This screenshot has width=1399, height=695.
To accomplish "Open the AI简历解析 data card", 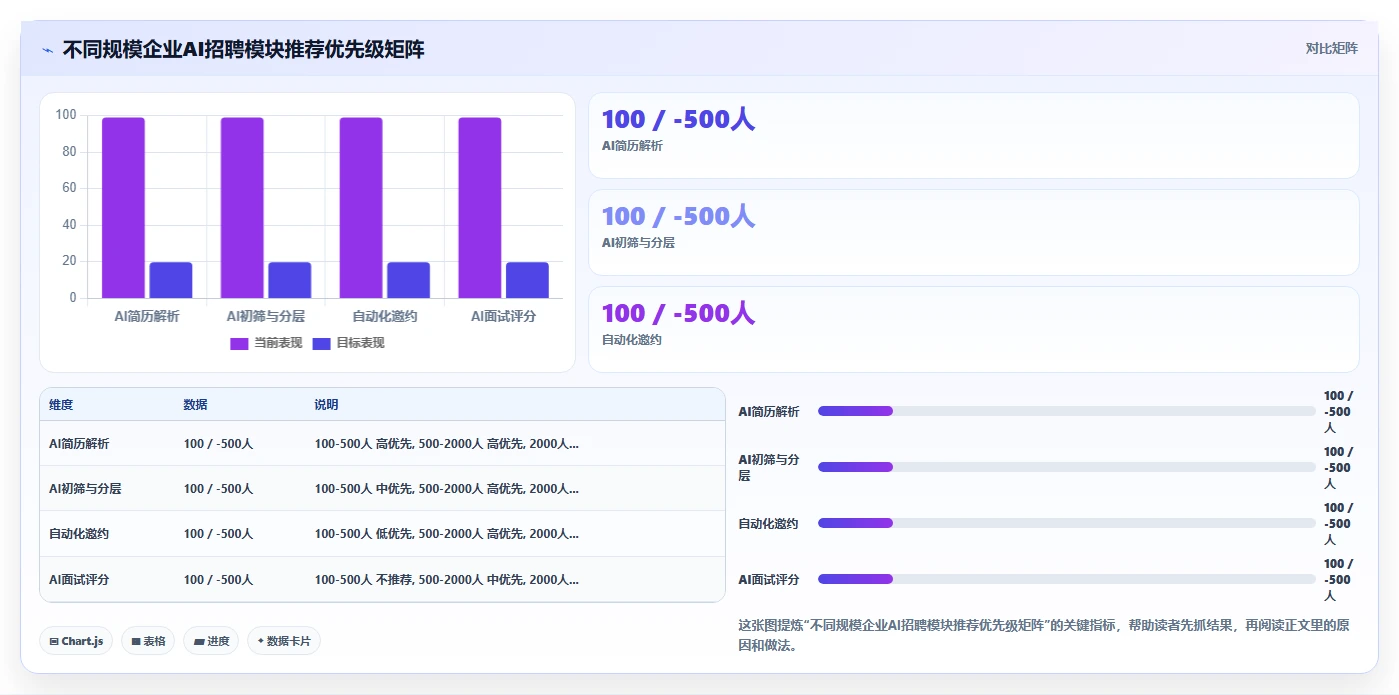I will point(974,136).
